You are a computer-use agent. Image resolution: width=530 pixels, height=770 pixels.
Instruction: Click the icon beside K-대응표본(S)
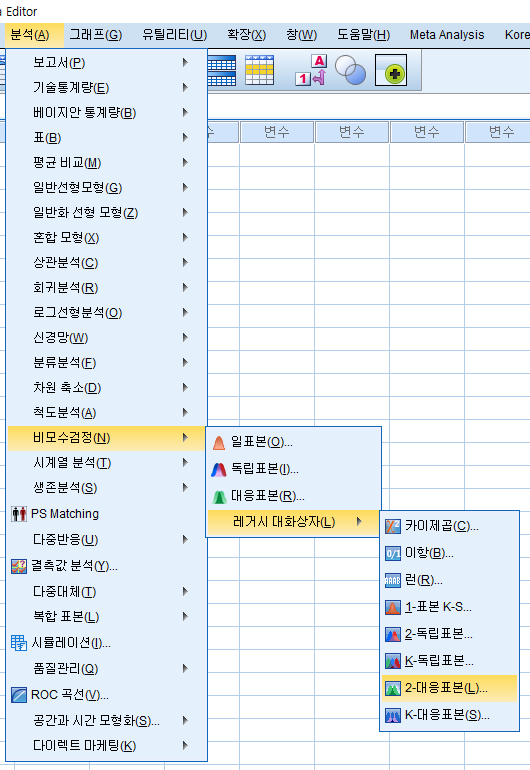[392, 715]
